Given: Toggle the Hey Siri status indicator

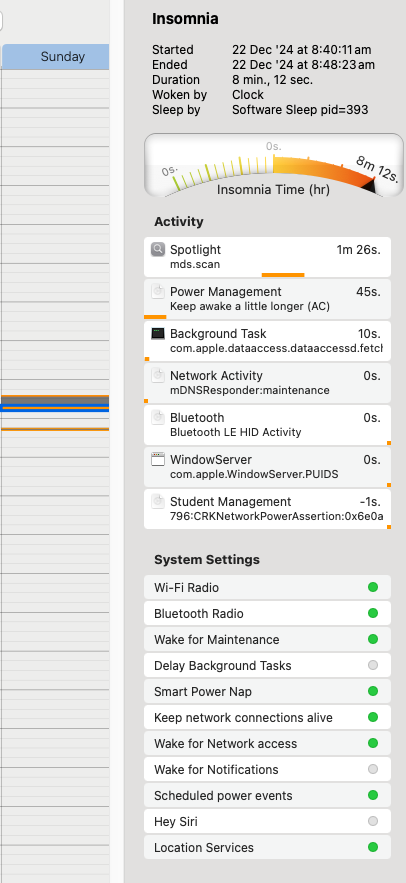Looking at the screenshot, I should (x=373, y=821).
